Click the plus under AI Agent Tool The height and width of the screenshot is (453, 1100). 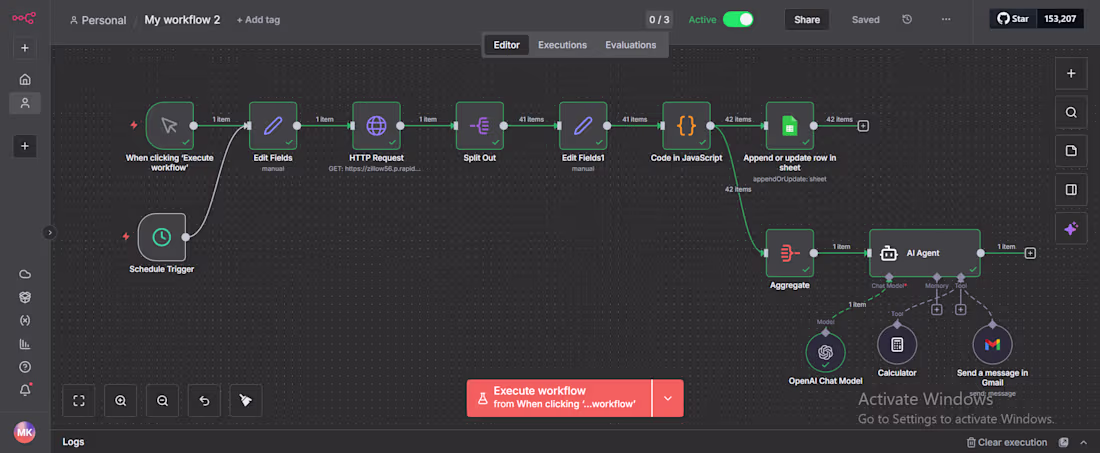click(960, 309)
